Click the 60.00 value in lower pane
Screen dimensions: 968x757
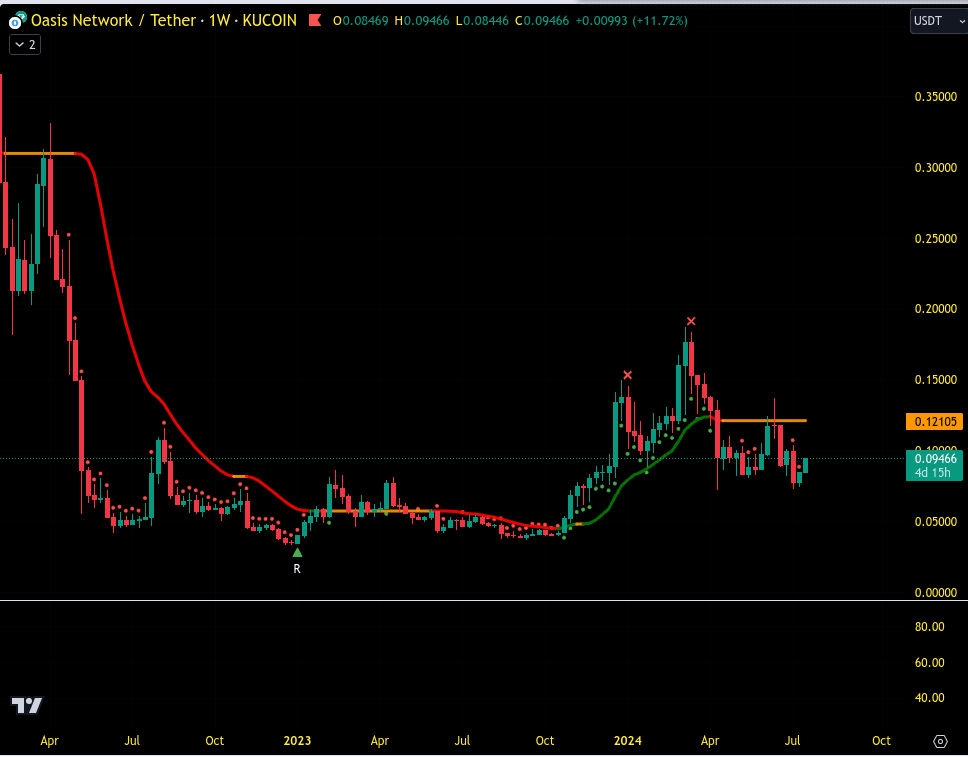(x=929, y=663)
